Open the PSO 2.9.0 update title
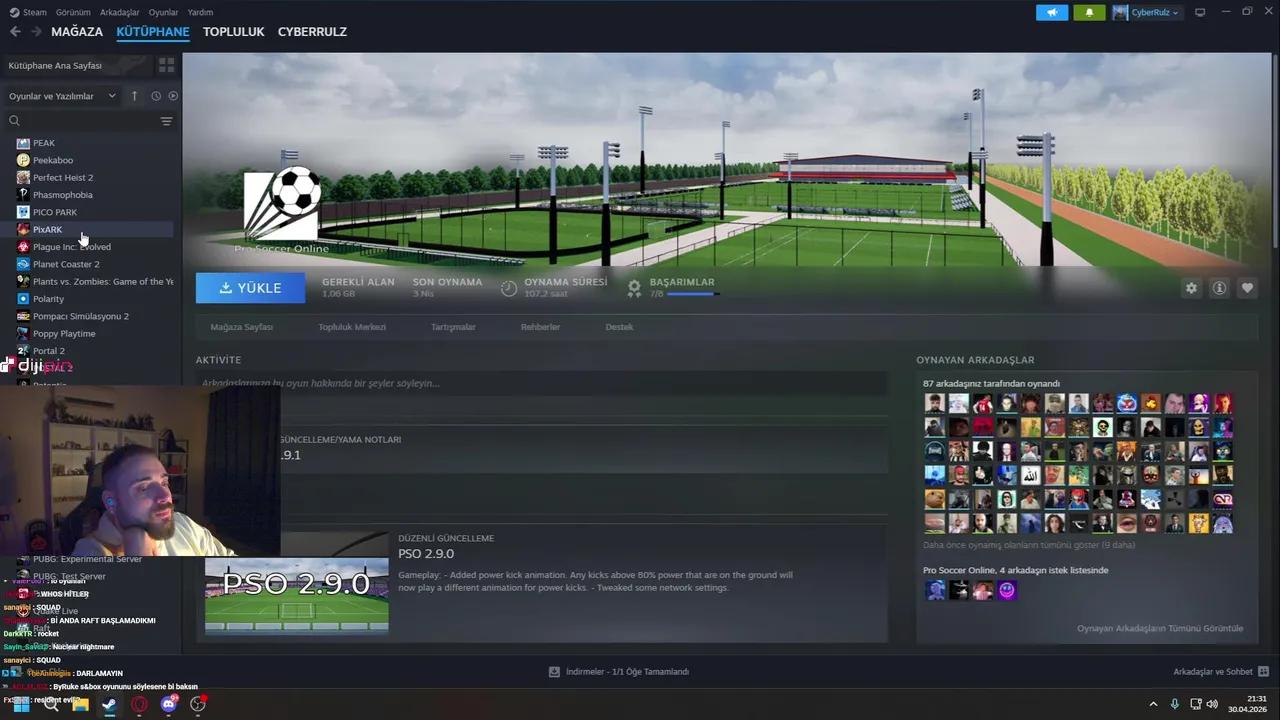Screen dimensions: 1280x720 click(426, 554)
